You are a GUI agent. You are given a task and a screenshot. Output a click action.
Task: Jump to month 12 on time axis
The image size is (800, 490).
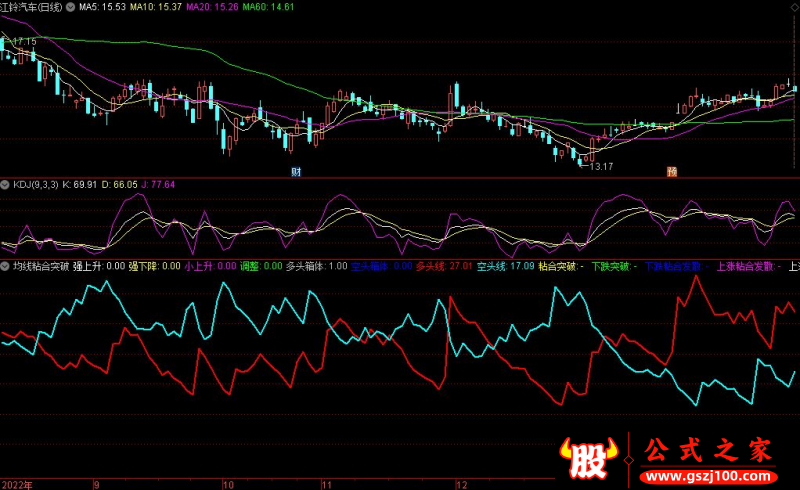pos(461,485)
